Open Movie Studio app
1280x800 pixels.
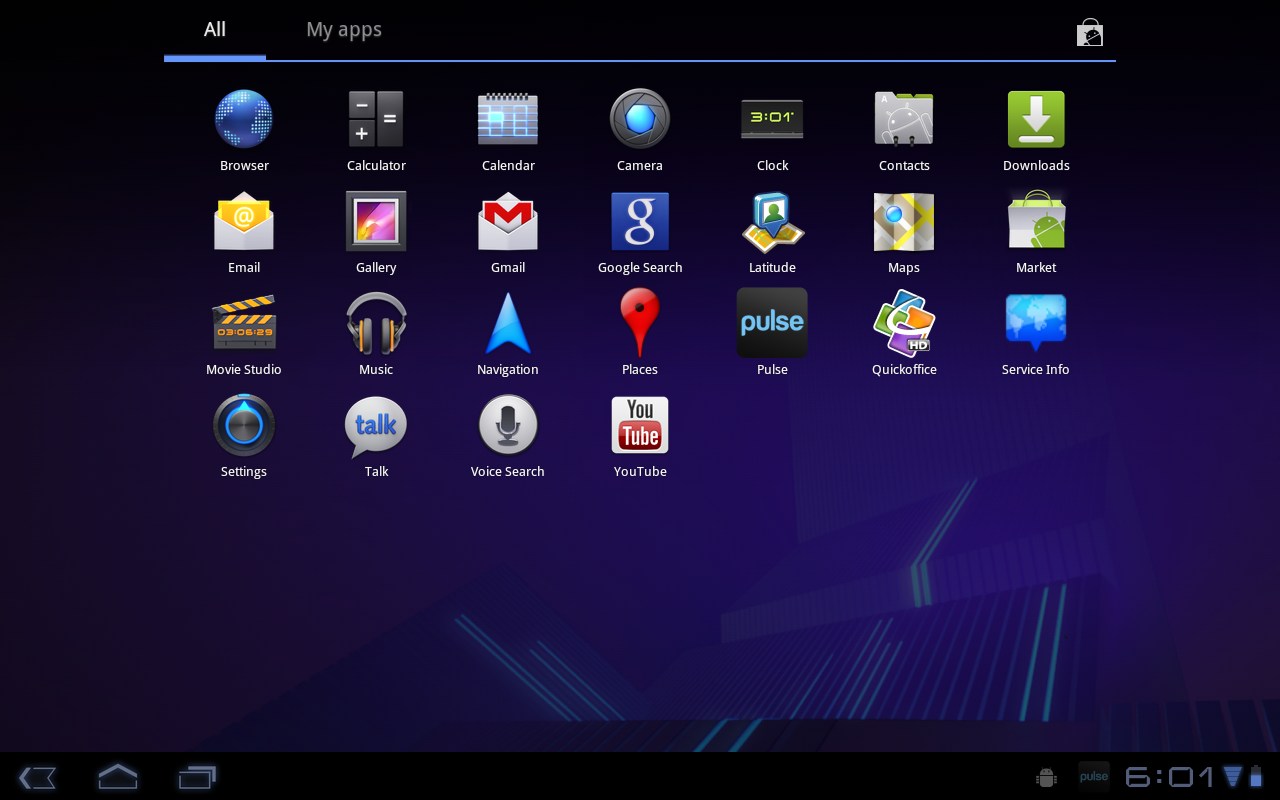244,324
